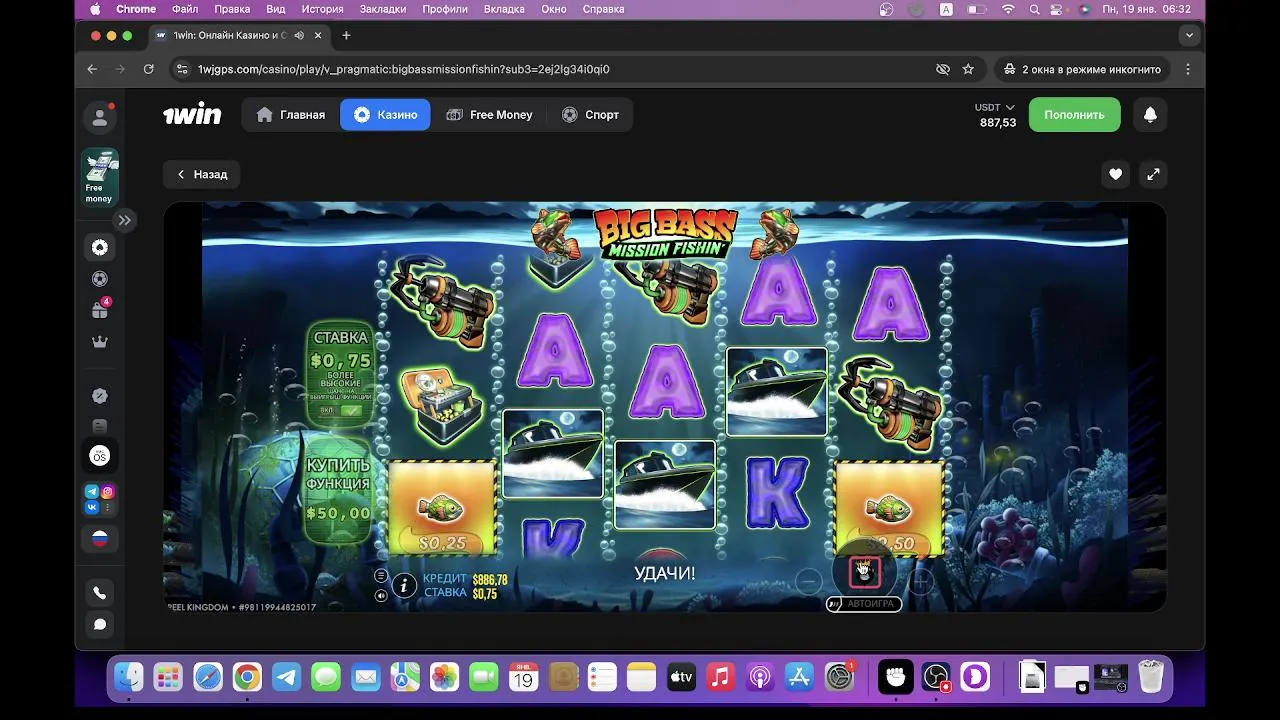Screen dimensions: 1280x720
Task: Open the user profile avatar in sidebar
Action: (99, 118)
